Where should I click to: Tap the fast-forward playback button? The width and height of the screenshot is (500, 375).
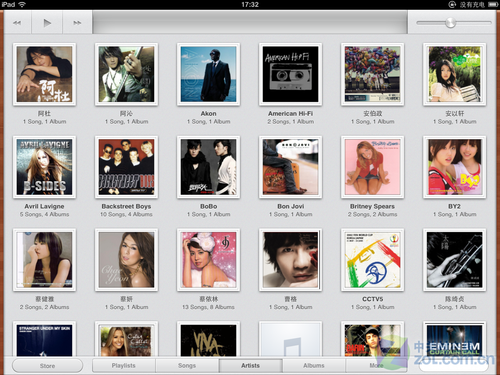tap(77, 23)
